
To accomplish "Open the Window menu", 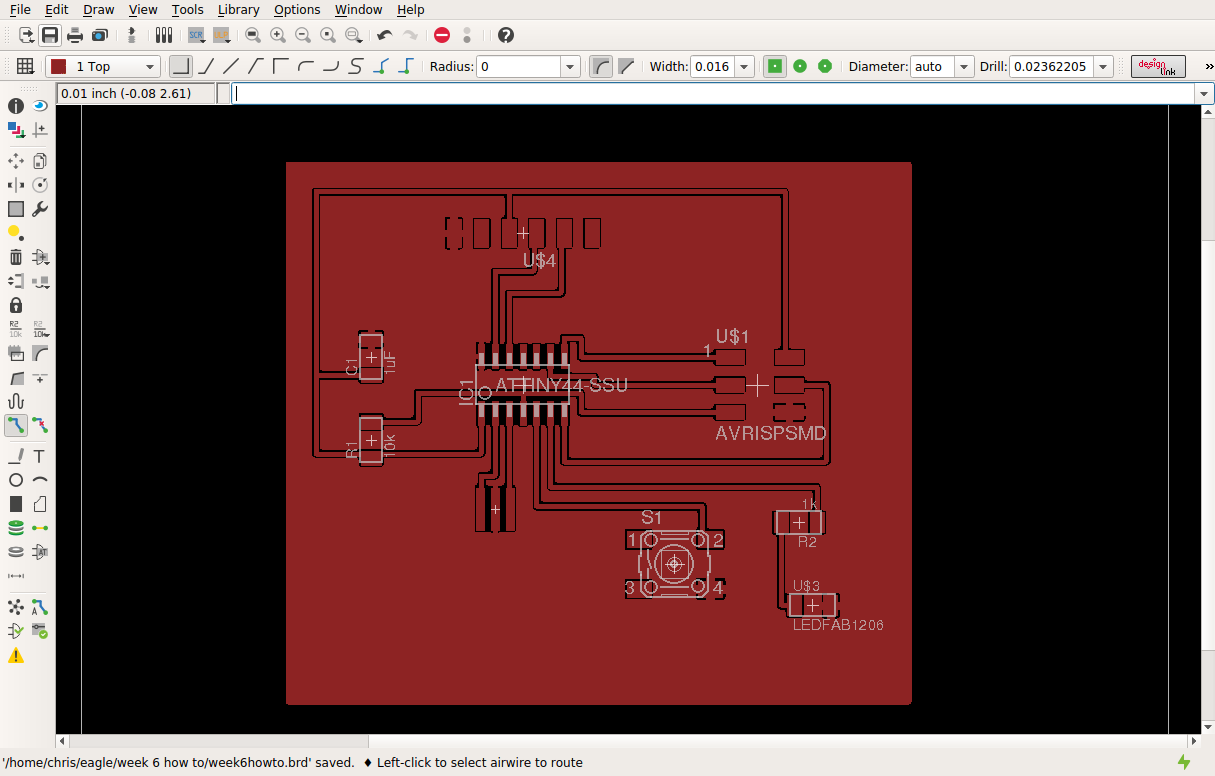I will coord(358,9).
